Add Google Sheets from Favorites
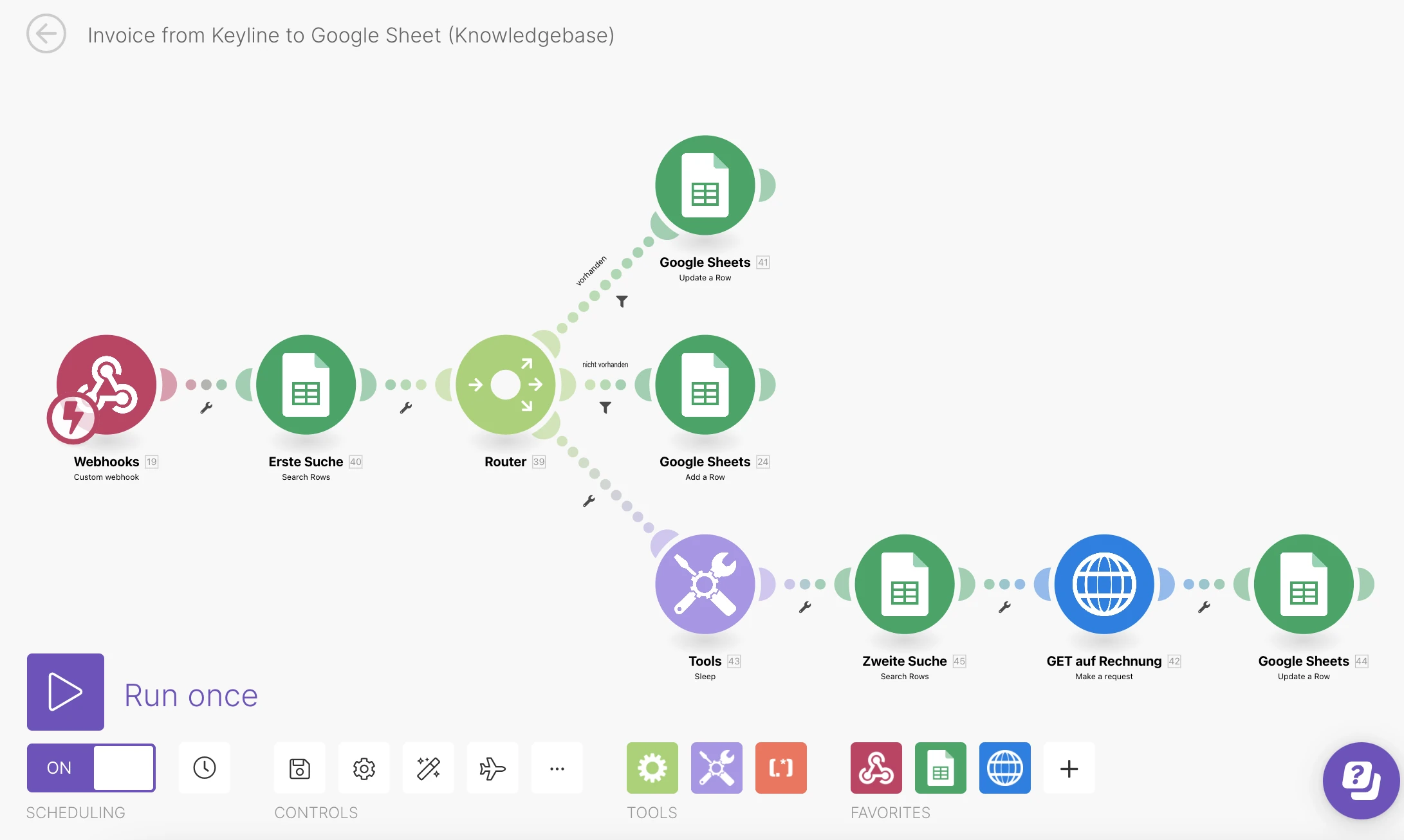This screenshot has width=1404, height=840. (x=941, y=768)
